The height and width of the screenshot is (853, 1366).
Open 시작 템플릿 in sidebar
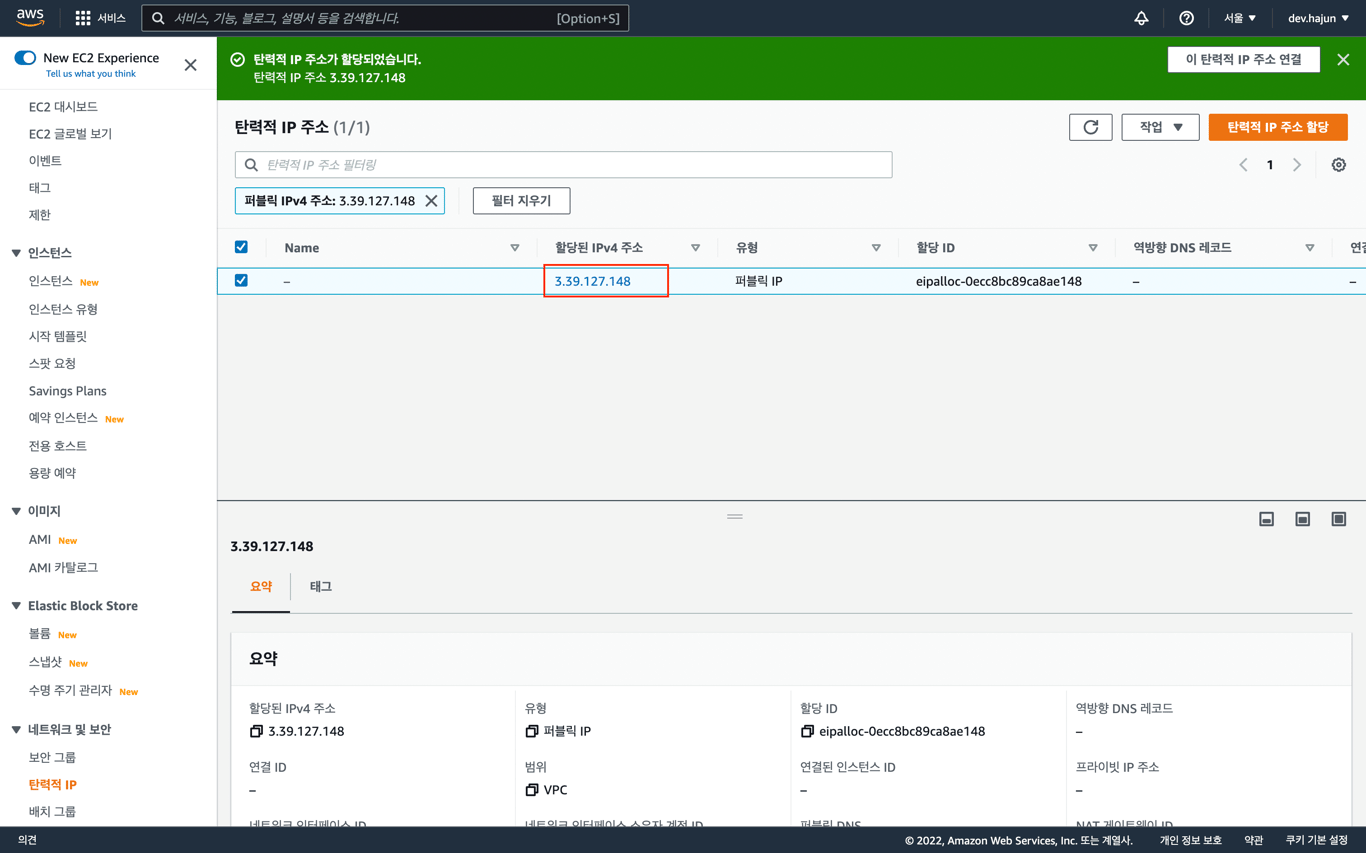pos(58,337)
